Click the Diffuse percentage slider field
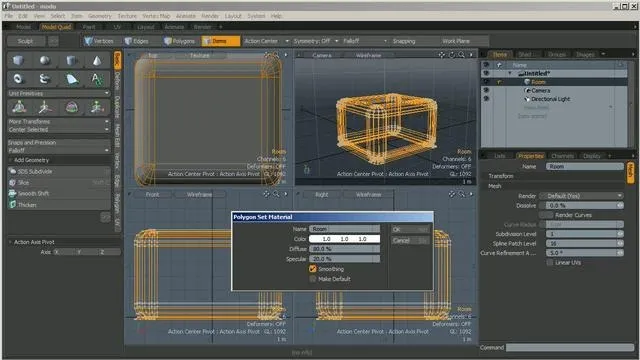 pyautogui.click(x=344, y=249)
